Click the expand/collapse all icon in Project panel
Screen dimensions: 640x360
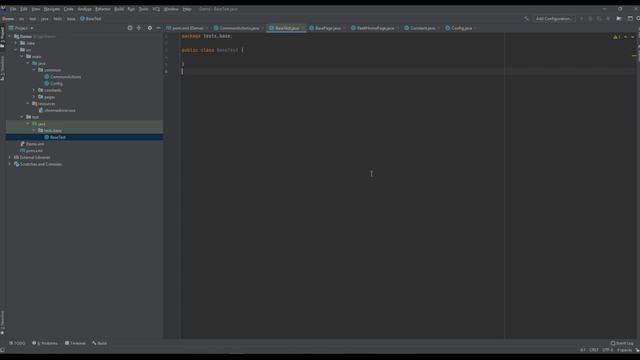tap(139, 28)
